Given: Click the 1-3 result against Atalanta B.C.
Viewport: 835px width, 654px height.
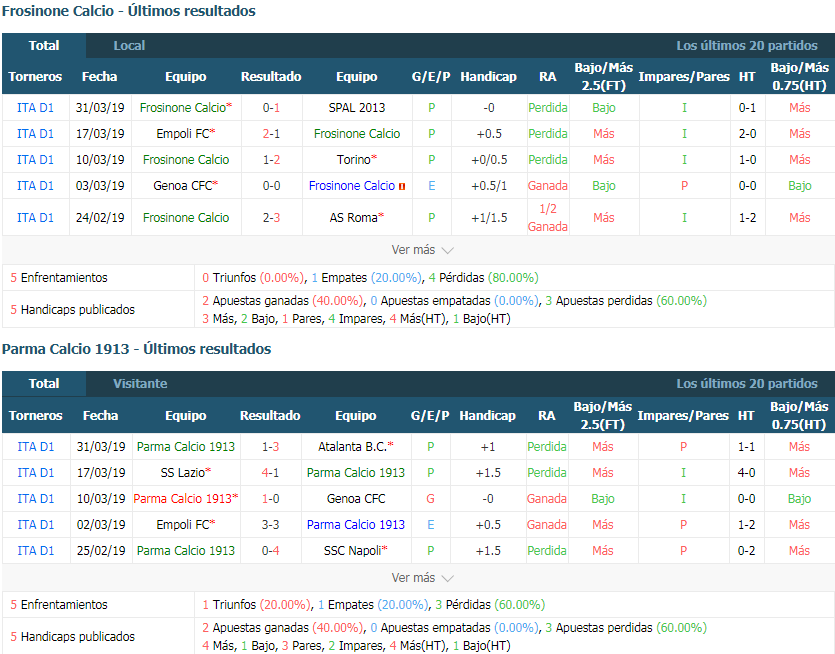Looking at the screenshot, I should [x=271, y=447].
